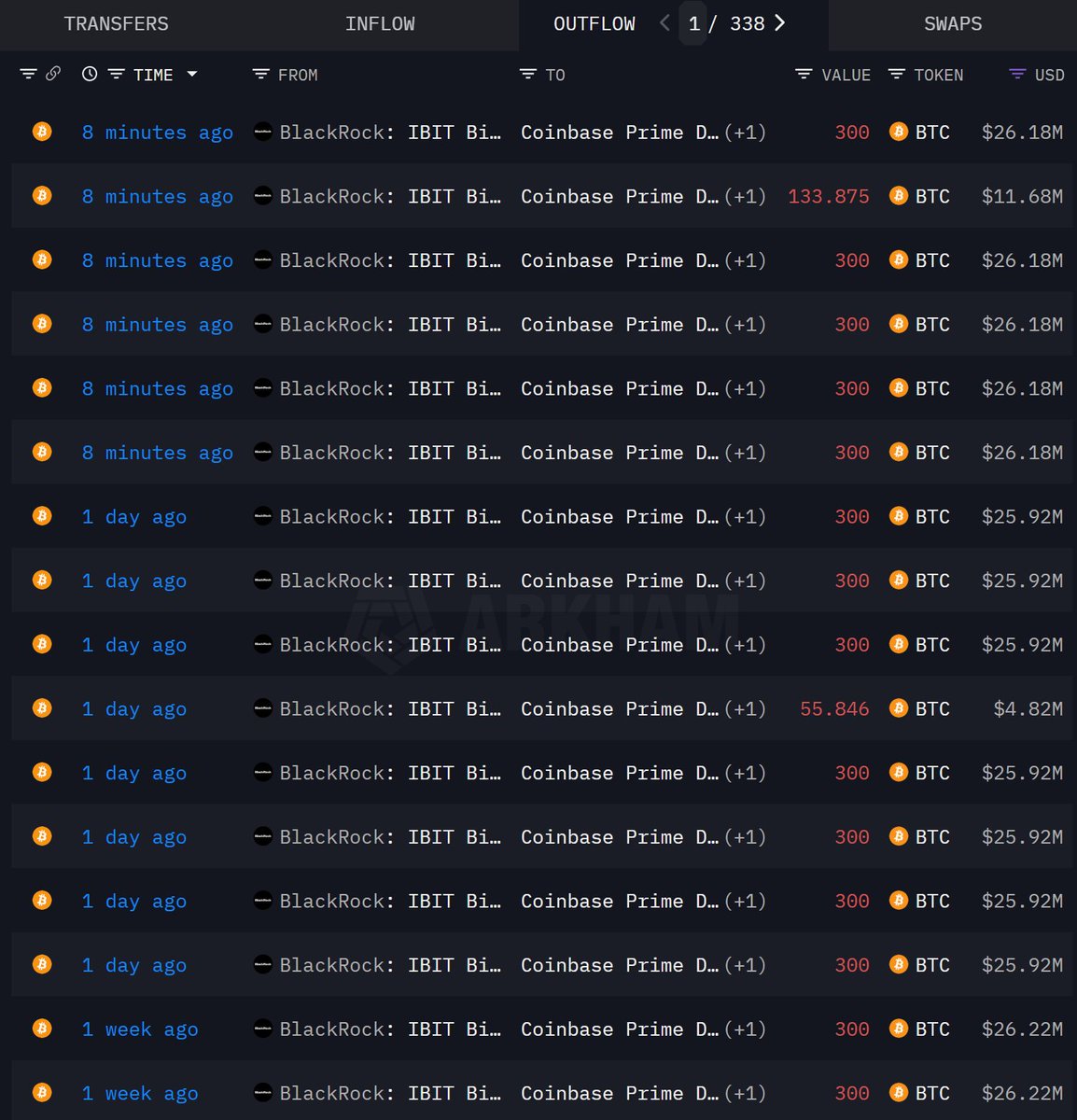Viewport: 1077px width, 1120px height.
Task: Click the page number field showing 1
Action: click(x=693, y=24)
